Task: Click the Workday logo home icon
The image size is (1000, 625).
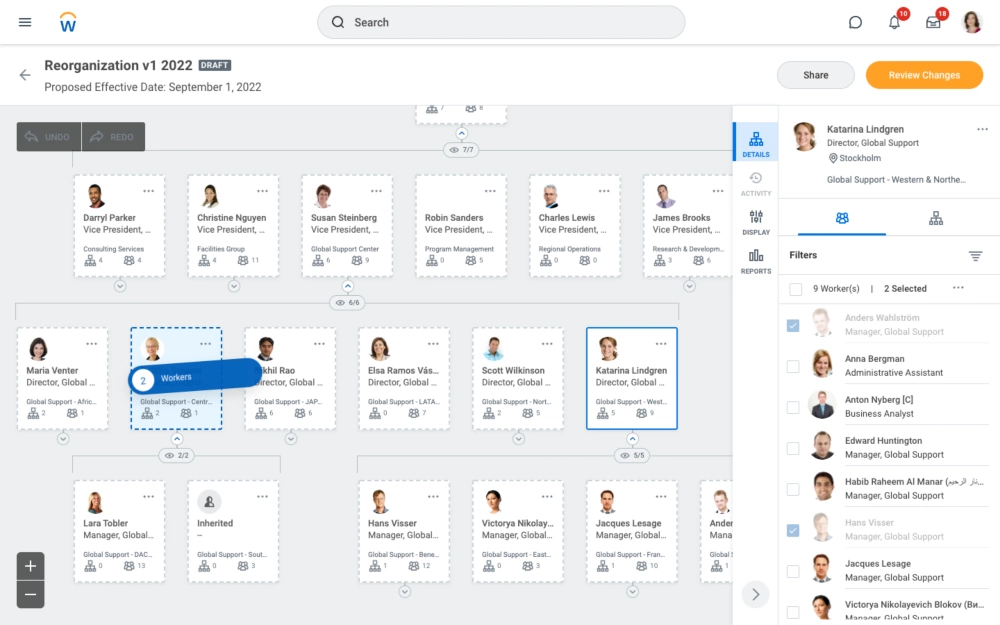Action: point(68,22)
